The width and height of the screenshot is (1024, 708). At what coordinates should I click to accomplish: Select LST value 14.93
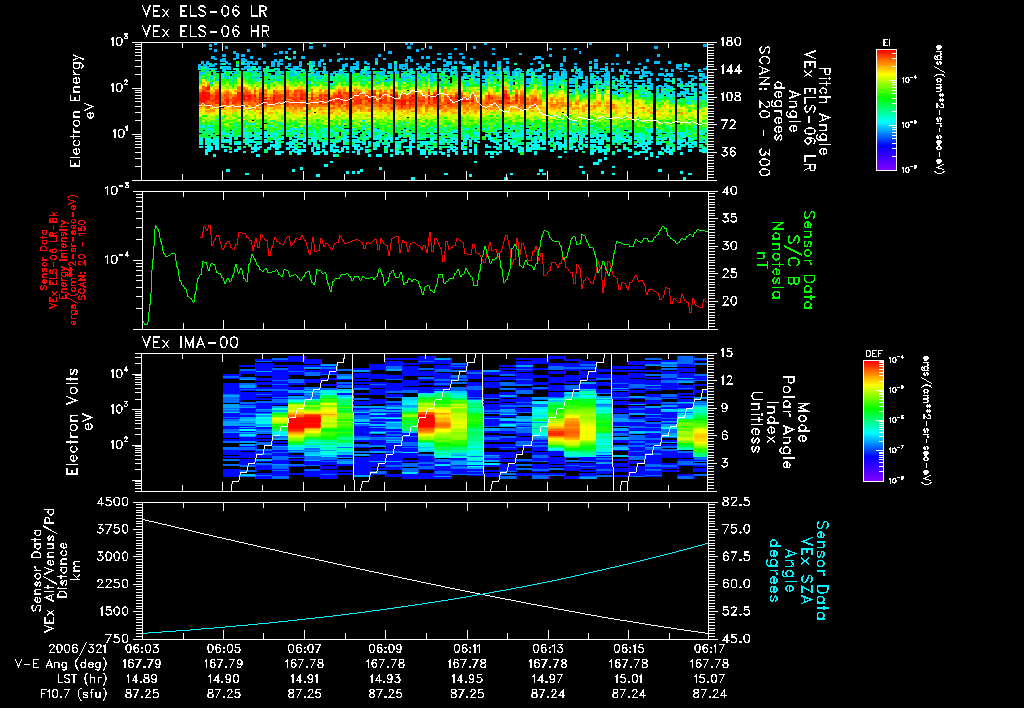(385, 679)
